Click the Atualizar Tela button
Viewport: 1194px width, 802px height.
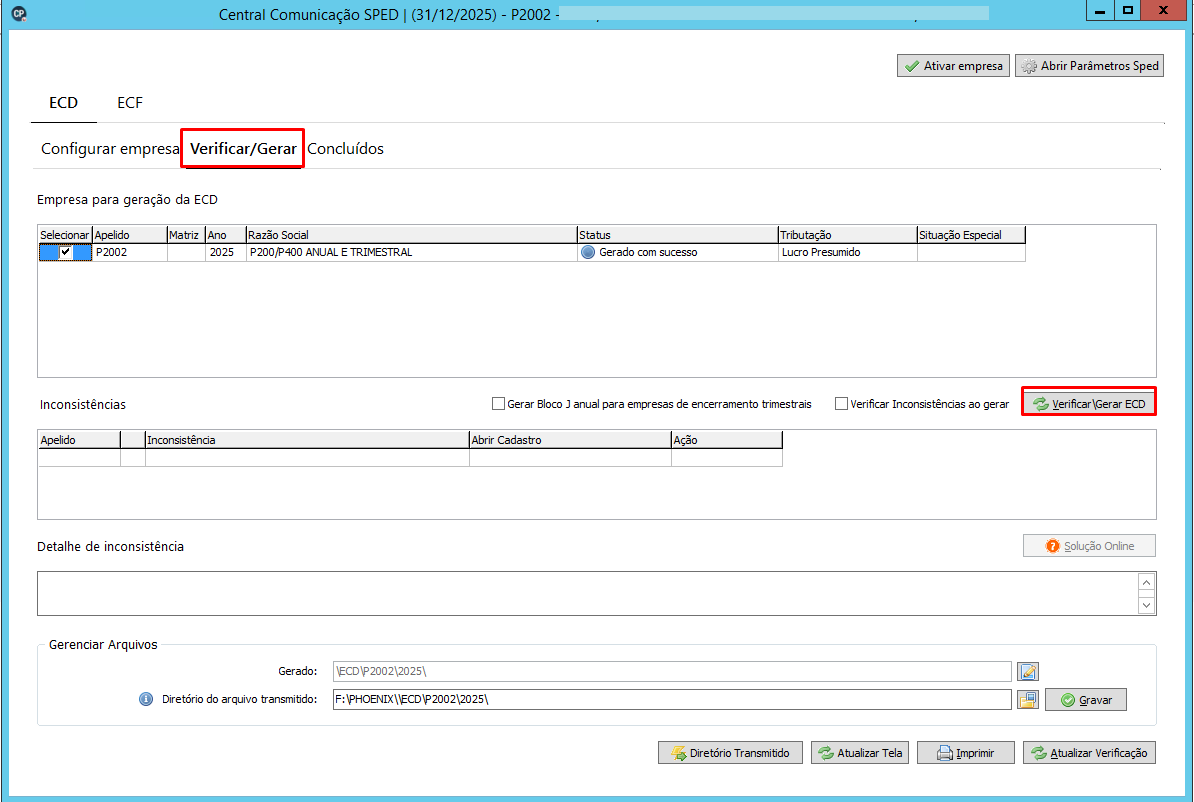(x=860, y=752)
